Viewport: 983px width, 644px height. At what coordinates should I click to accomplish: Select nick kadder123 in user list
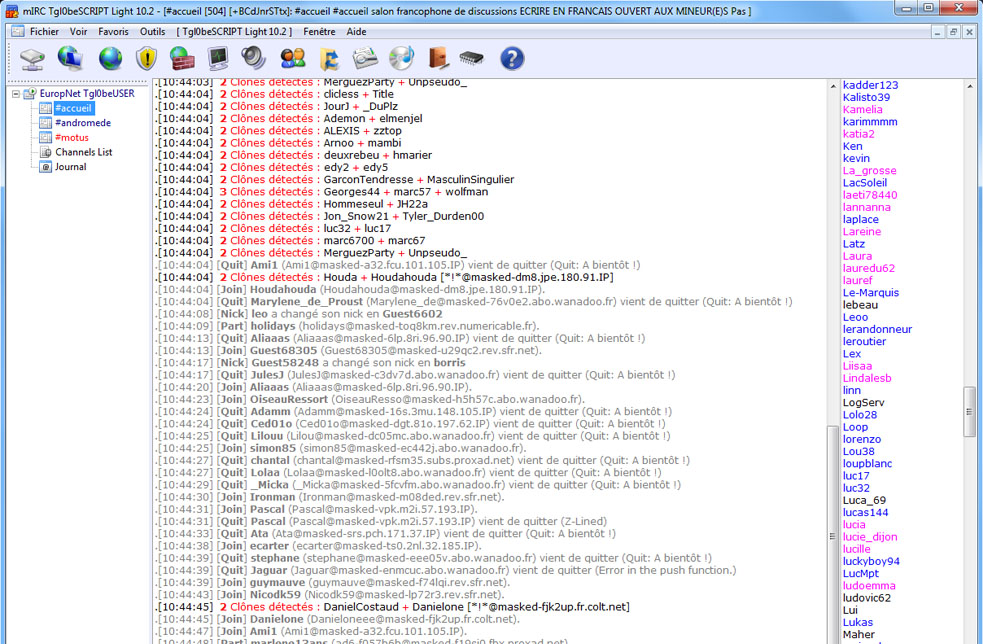870,85
